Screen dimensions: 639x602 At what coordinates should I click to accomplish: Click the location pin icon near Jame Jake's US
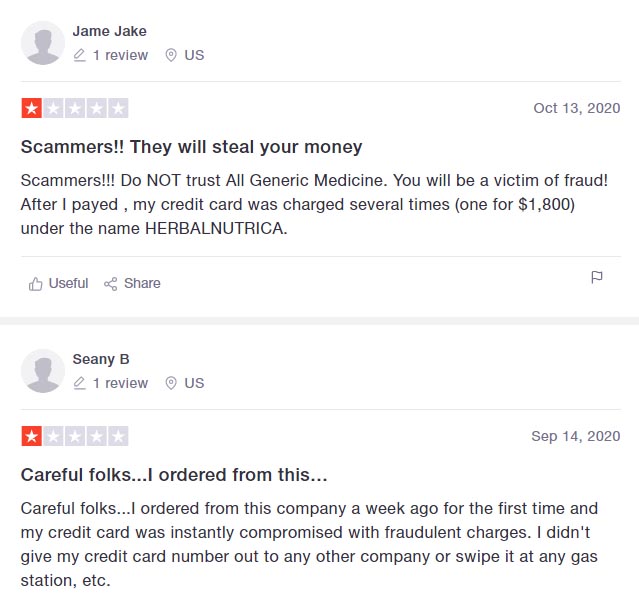(171, 55)
